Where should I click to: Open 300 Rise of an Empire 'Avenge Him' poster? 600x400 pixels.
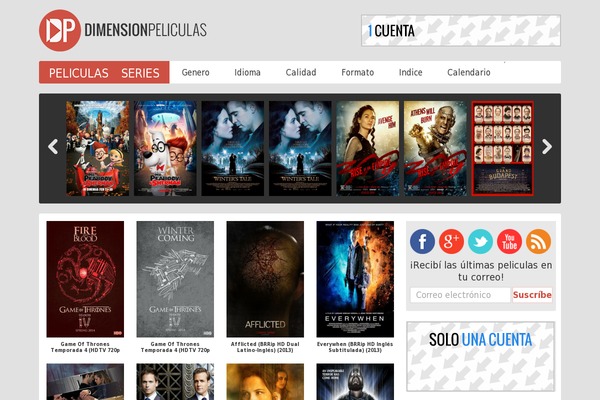click(x=368, y=149)
